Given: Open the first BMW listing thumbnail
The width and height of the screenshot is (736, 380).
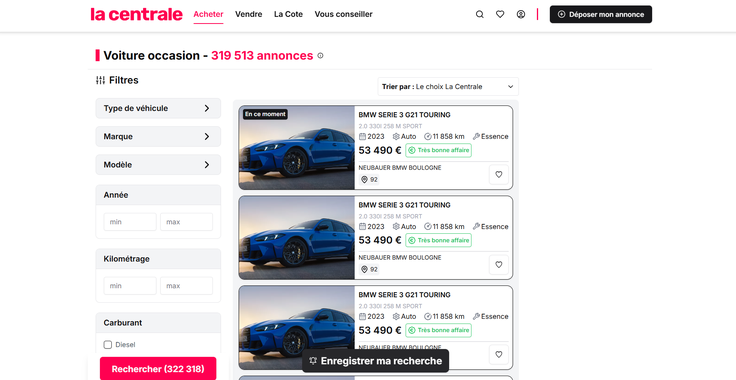Looking at the screenshot, I should (297, 147).
